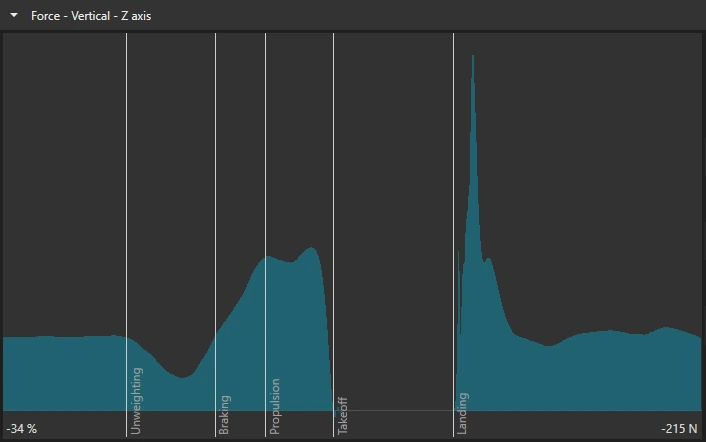Click the -34 % readout value
This screenshot has width=706, height=442.
pyautogui.click(x=22, y=428)
